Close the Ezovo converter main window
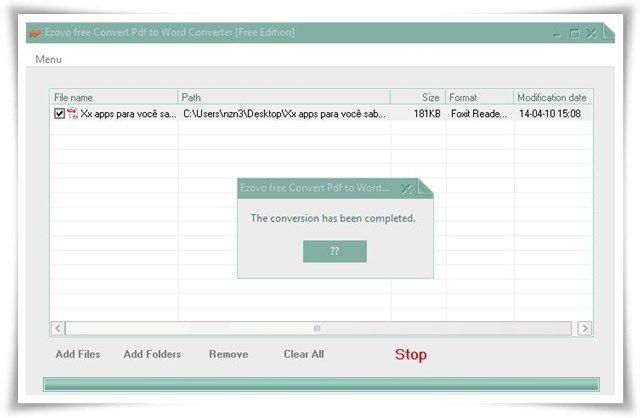This screenshot has height=418, width=640. (591, 33)
